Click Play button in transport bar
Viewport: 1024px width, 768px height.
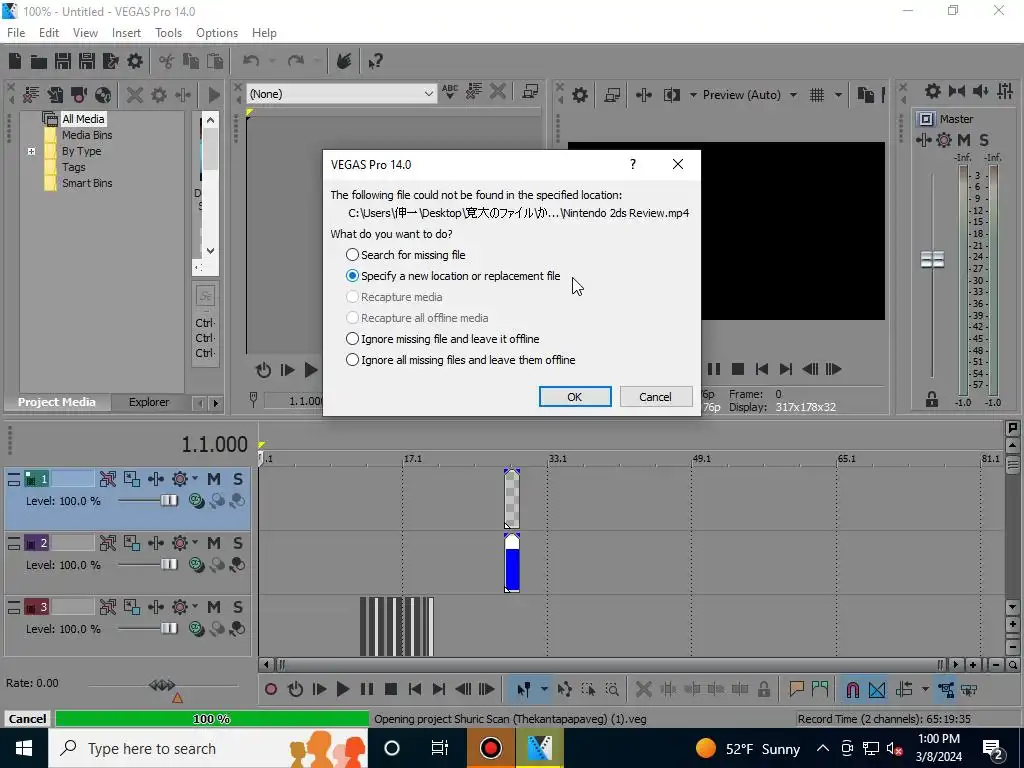(x=342, y=689)
